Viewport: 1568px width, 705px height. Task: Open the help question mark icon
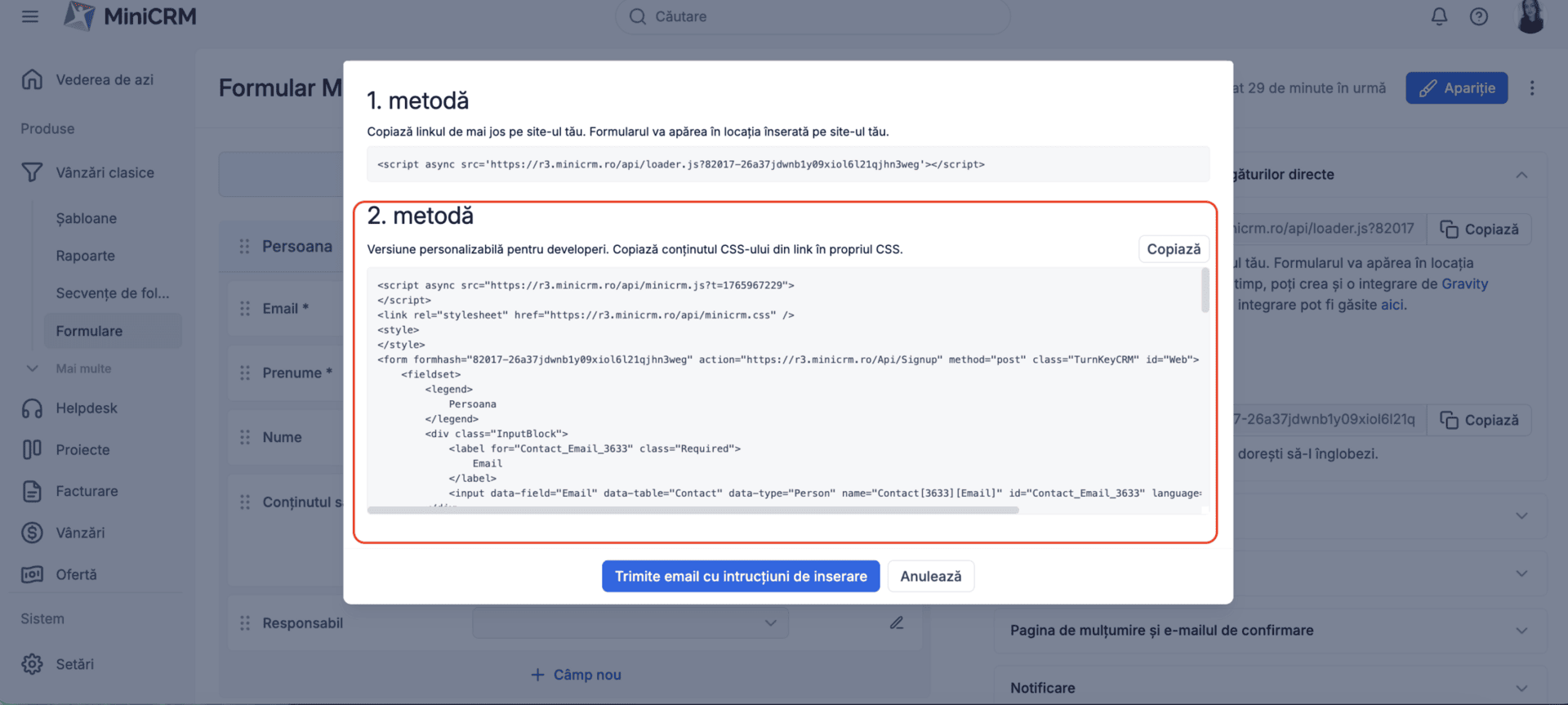(x=1478, y=16)
